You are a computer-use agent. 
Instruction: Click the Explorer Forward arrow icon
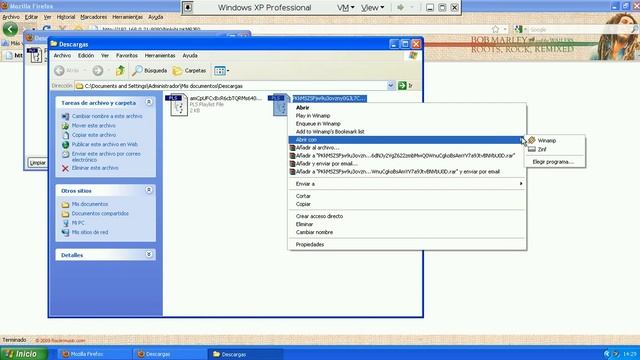click(98, 71)
